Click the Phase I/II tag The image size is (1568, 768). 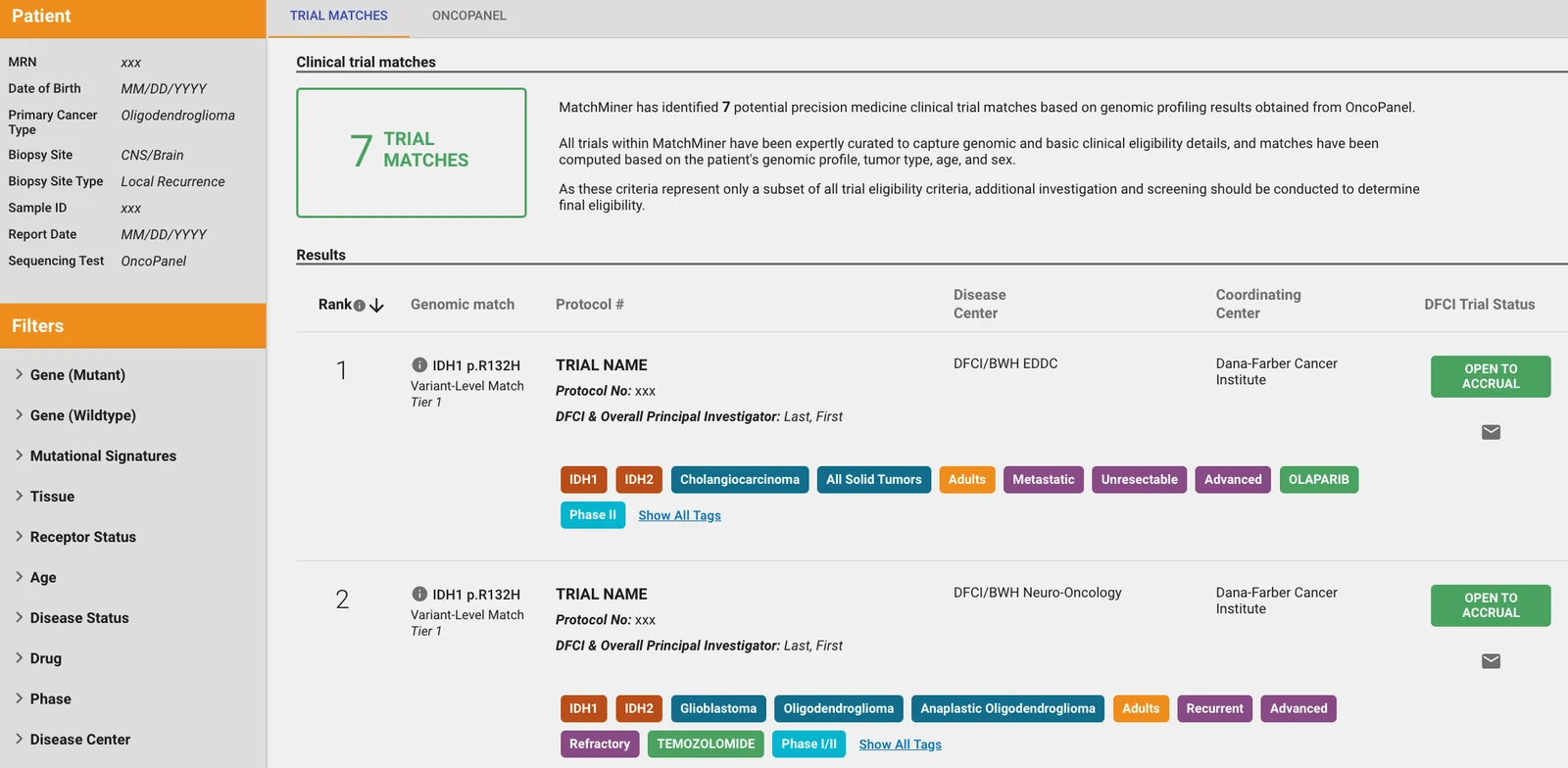pos(809,744)
